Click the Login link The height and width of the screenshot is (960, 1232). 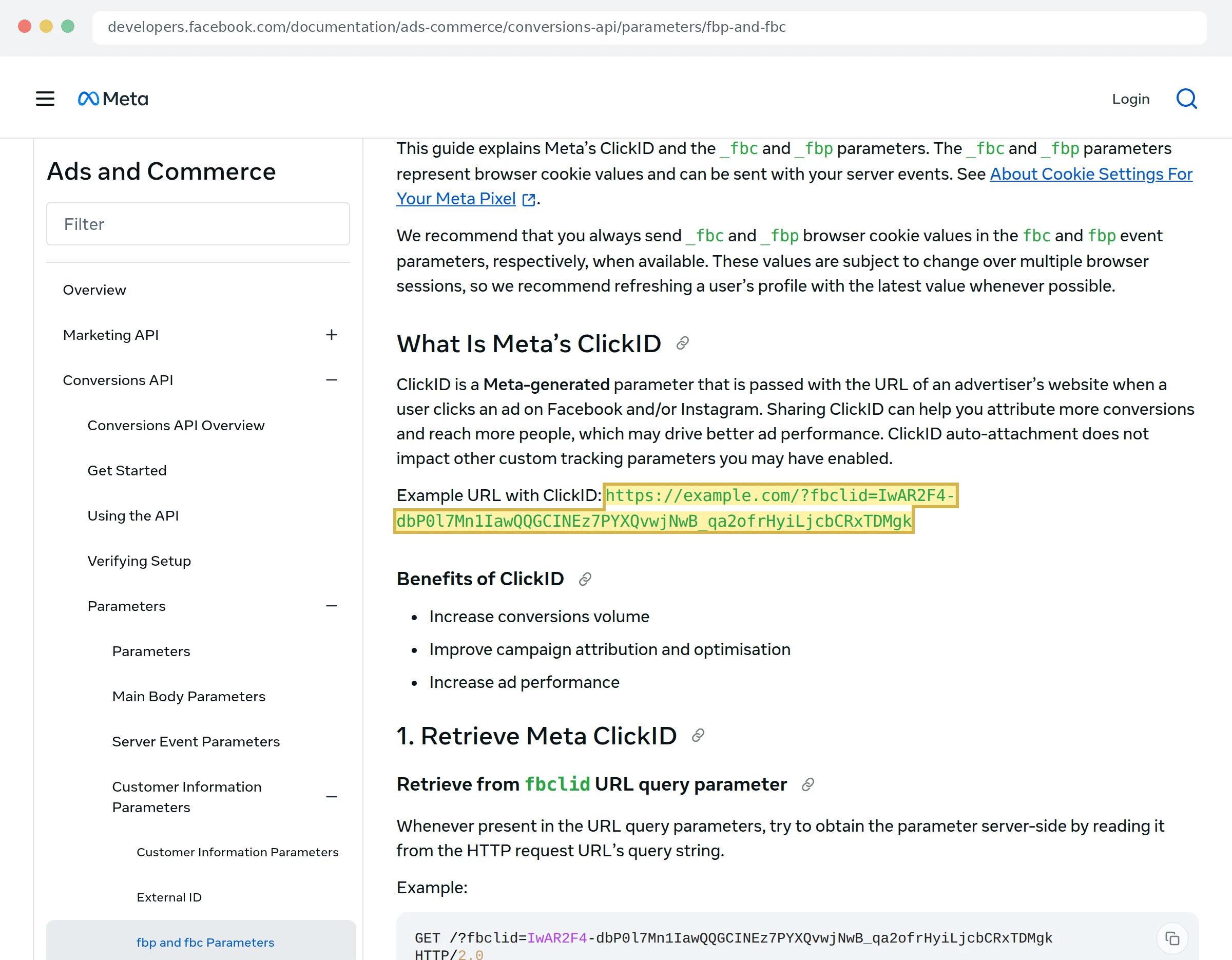coord(1130,99)
